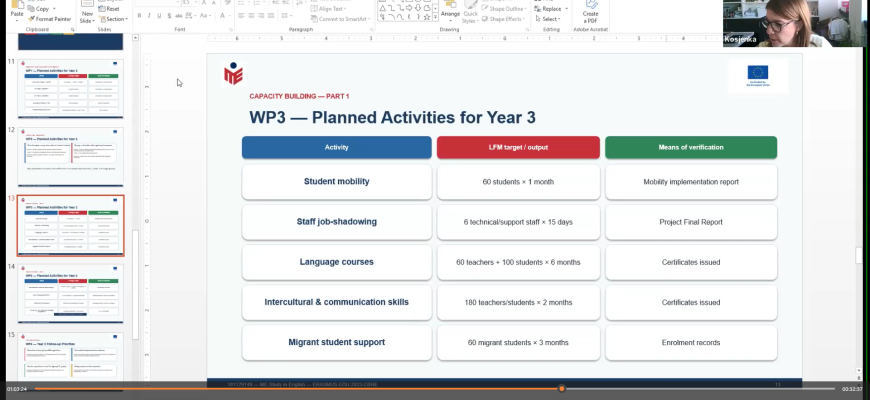The height and width of the screenshot is (400, 870).
Task: Open the Shape Outline dropdown
Action: coord(504,9)
